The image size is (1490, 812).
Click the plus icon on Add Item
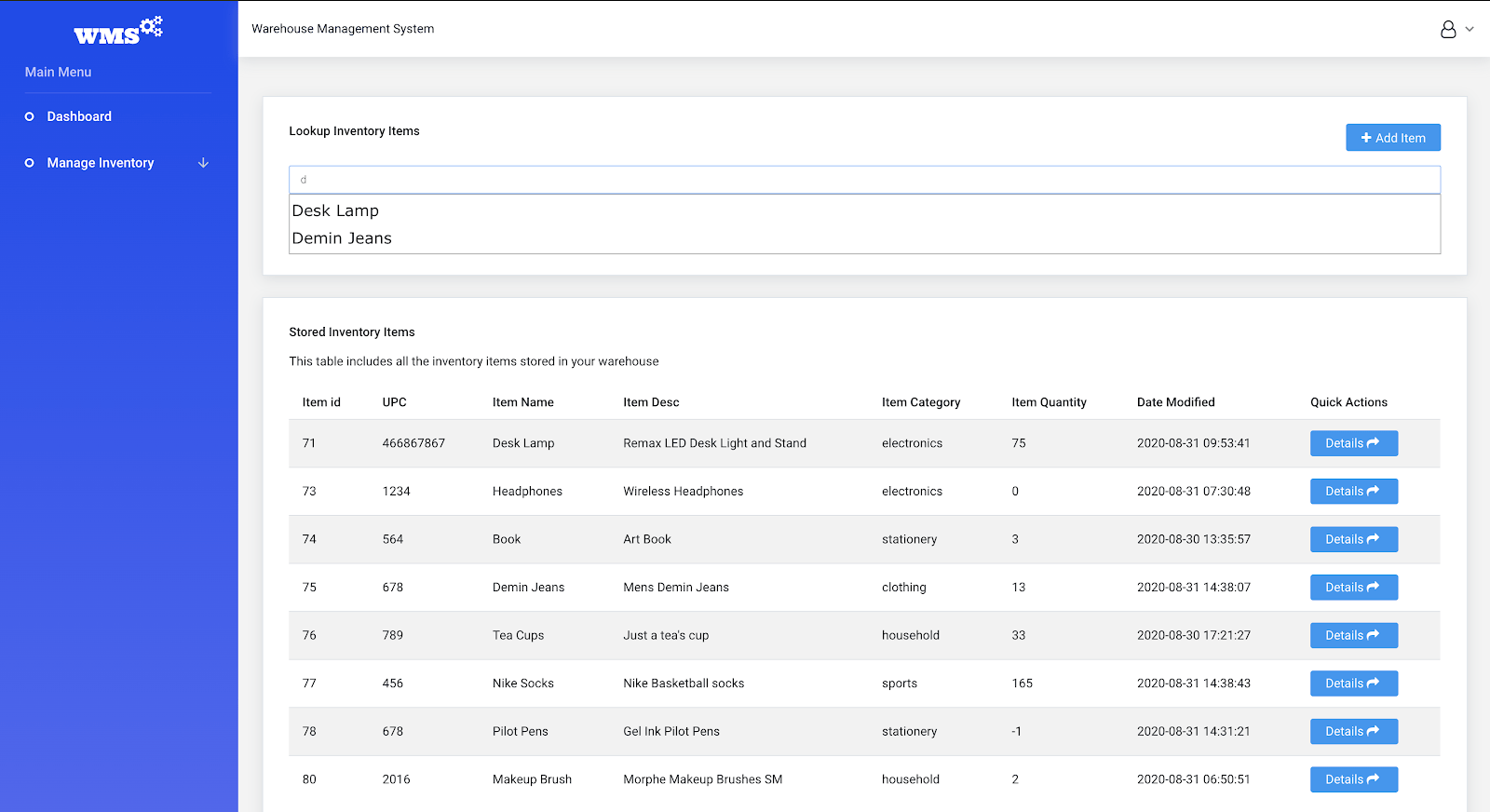[1366, 138]
